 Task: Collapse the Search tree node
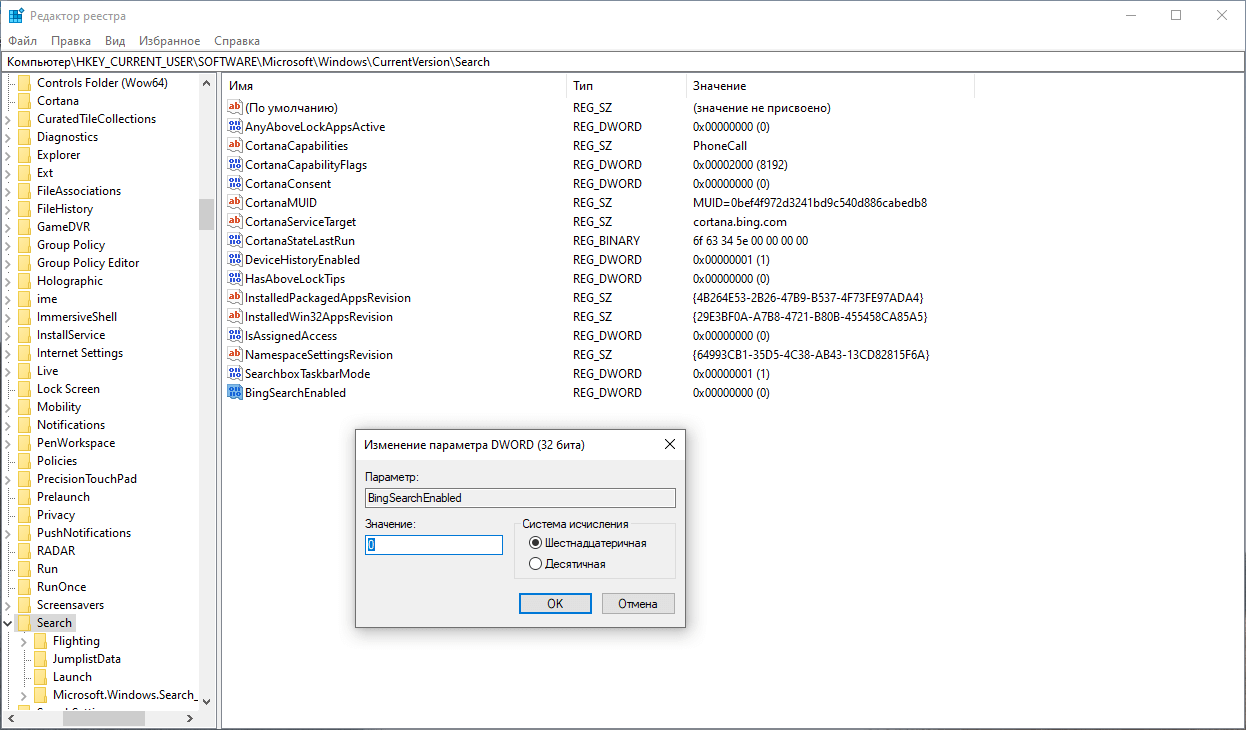8,623
